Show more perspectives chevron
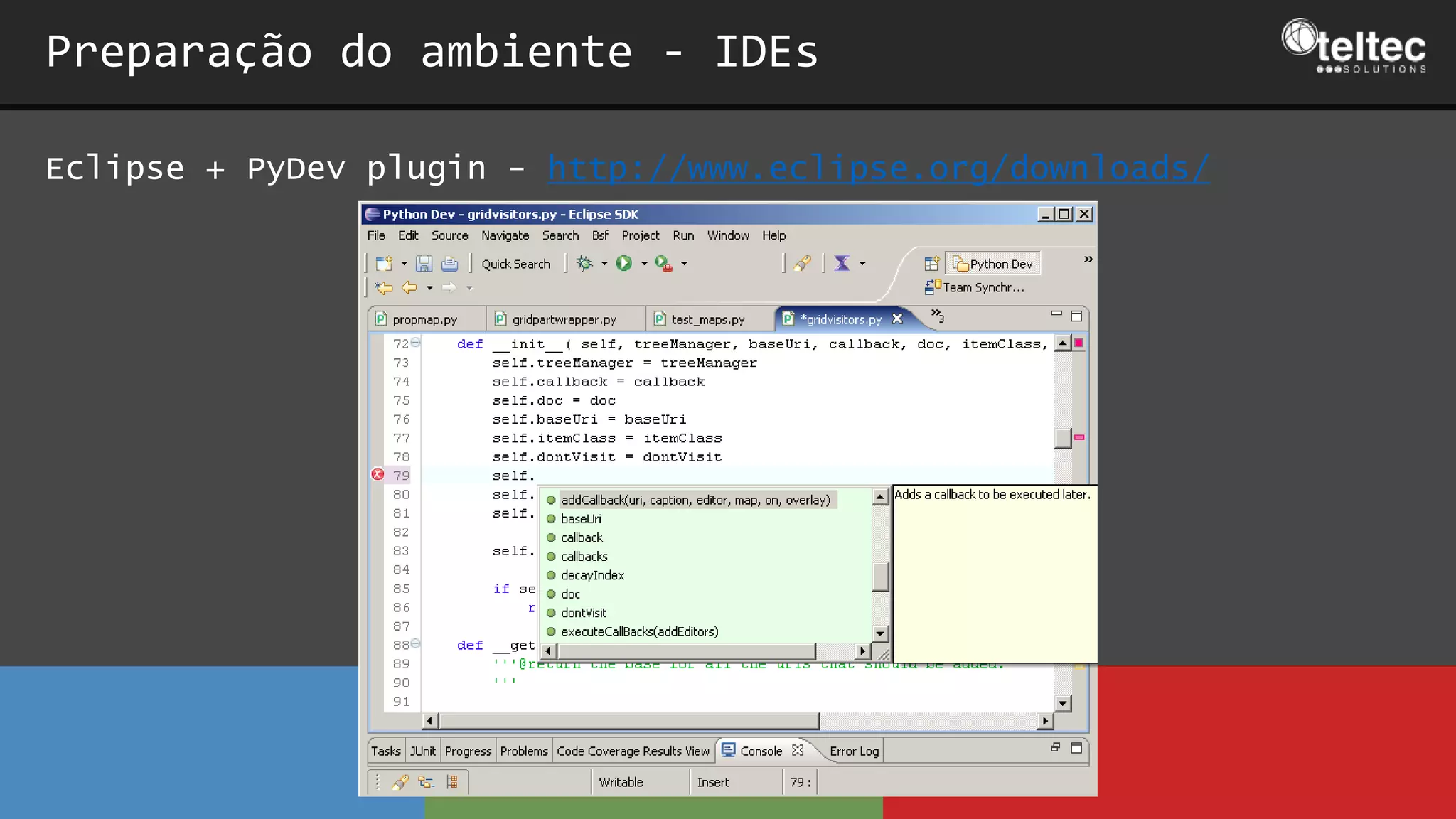The image size is (1456, 819). 1088,259
